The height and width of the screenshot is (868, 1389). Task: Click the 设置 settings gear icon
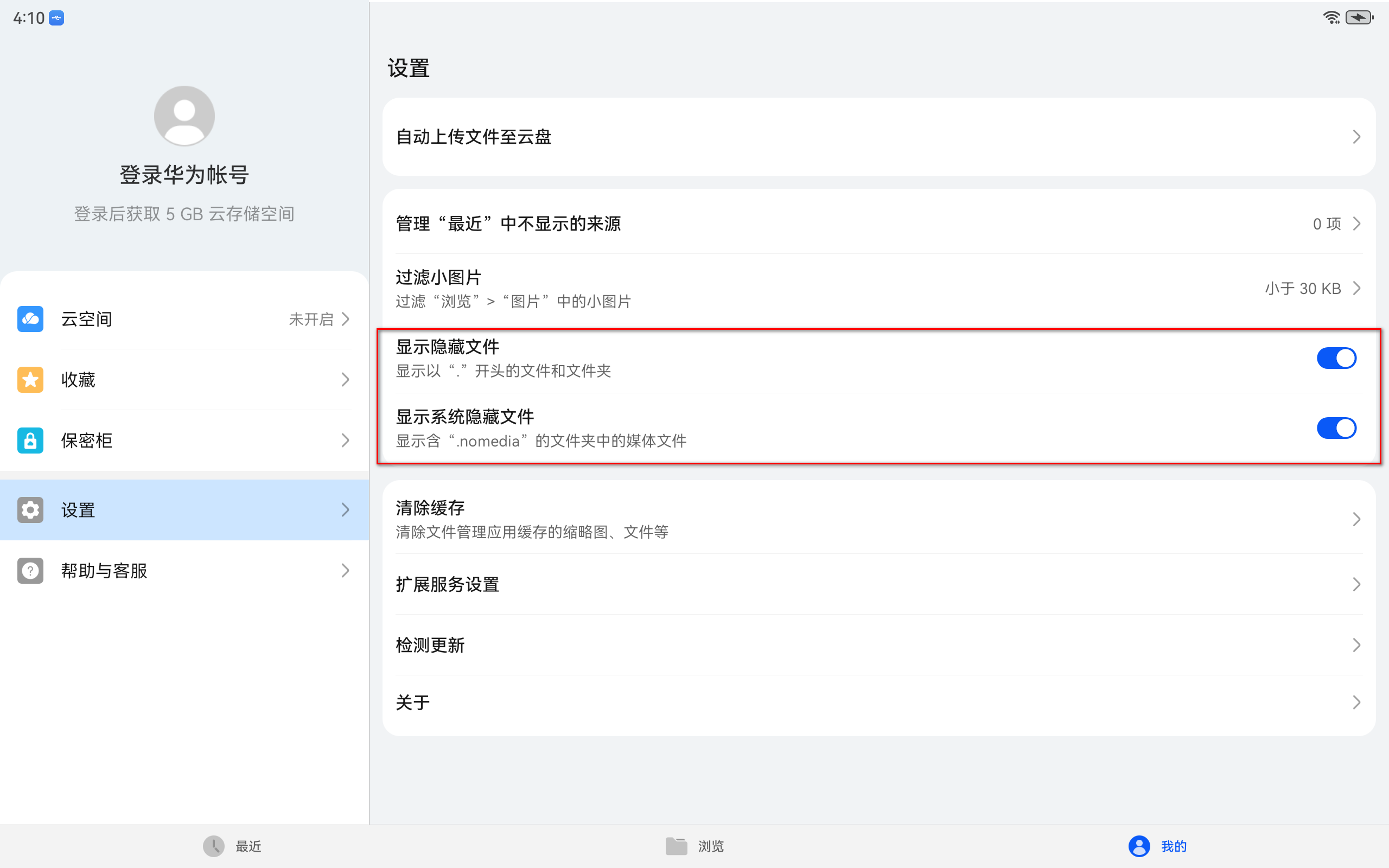30,510
